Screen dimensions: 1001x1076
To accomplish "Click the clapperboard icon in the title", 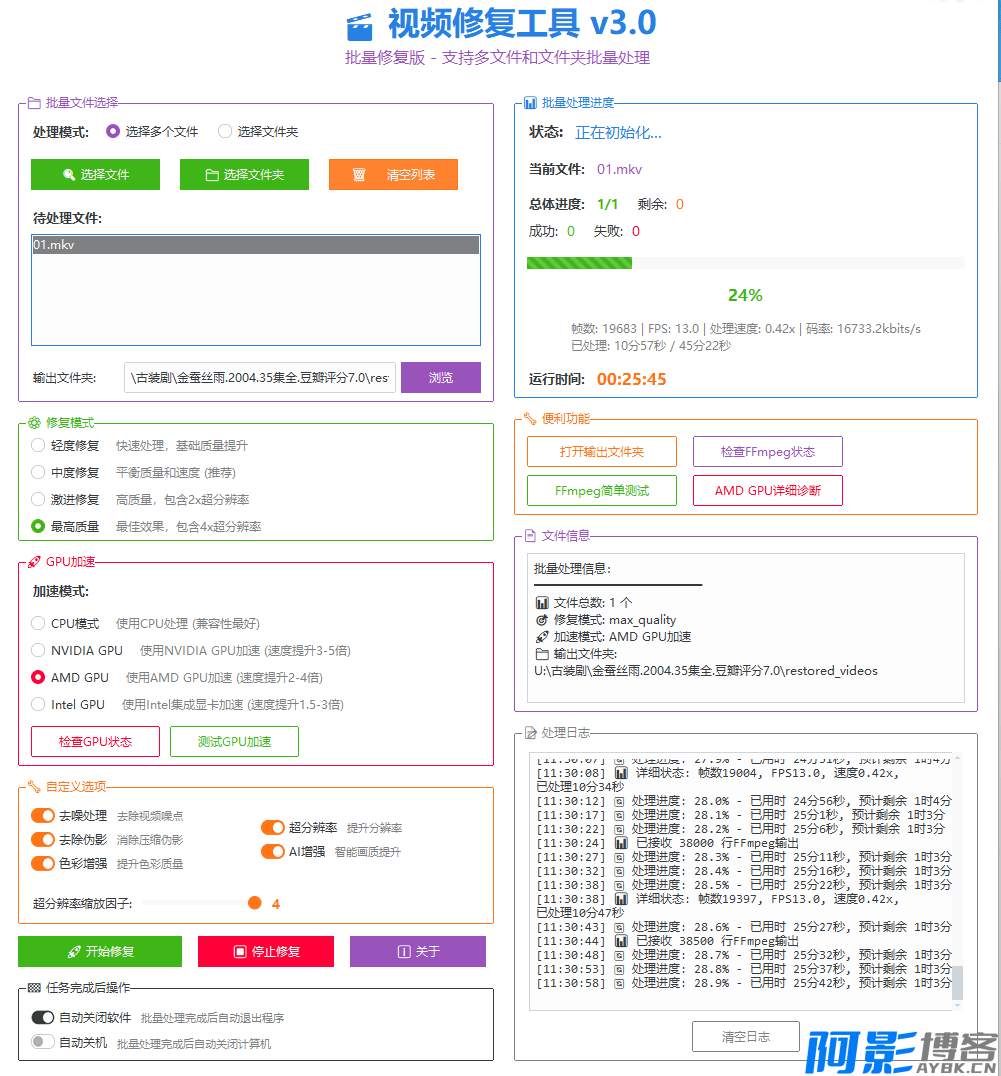I will tap(359, 26).
